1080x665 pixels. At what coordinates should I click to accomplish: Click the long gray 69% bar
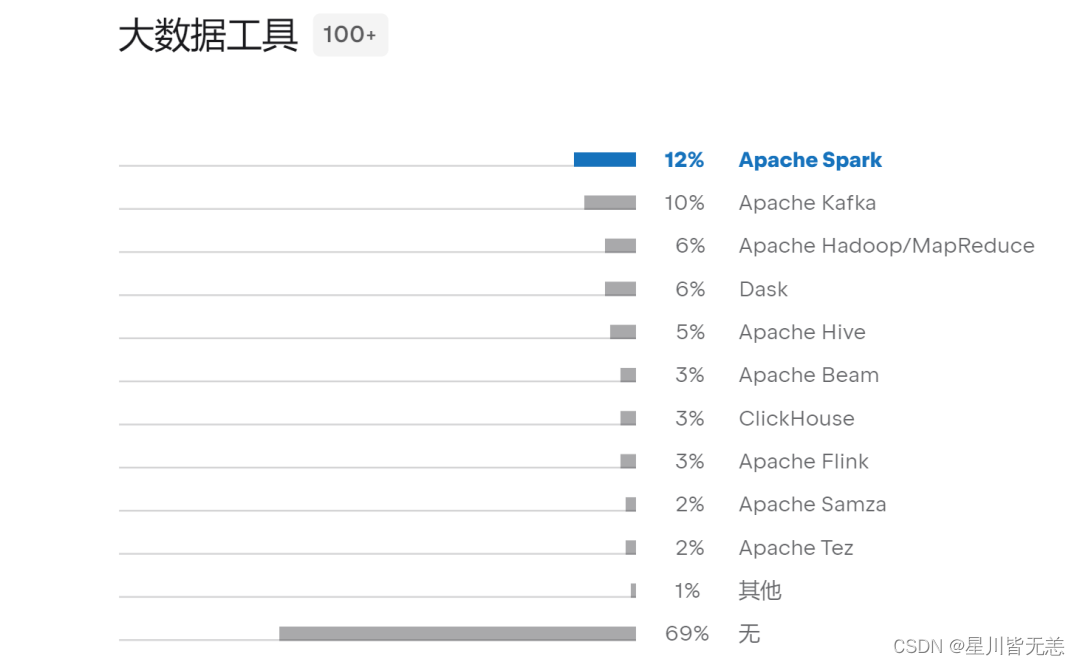pyautogui.click(x=457, y=633)
